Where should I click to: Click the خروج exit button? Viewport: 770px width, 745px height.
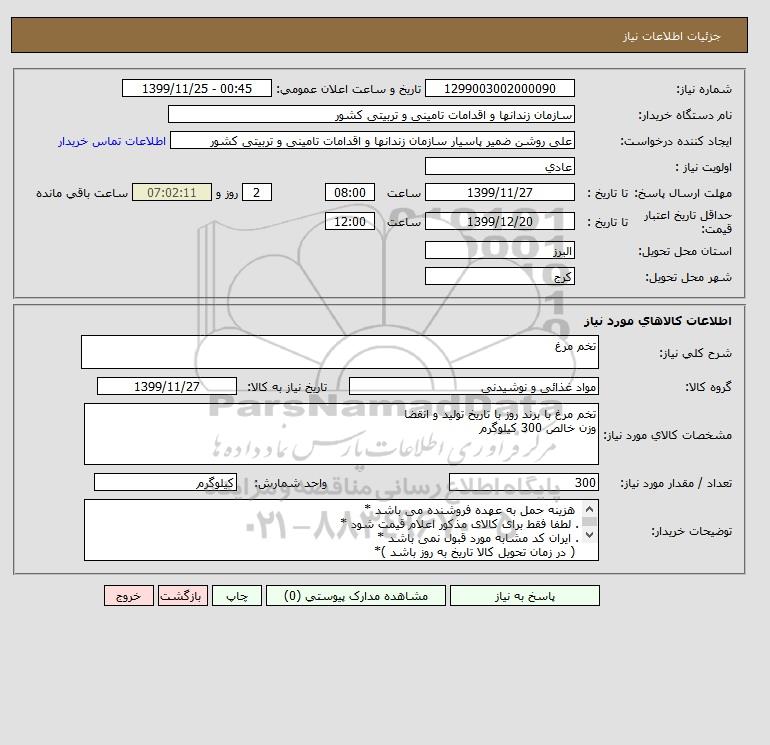tap(129, 596)
